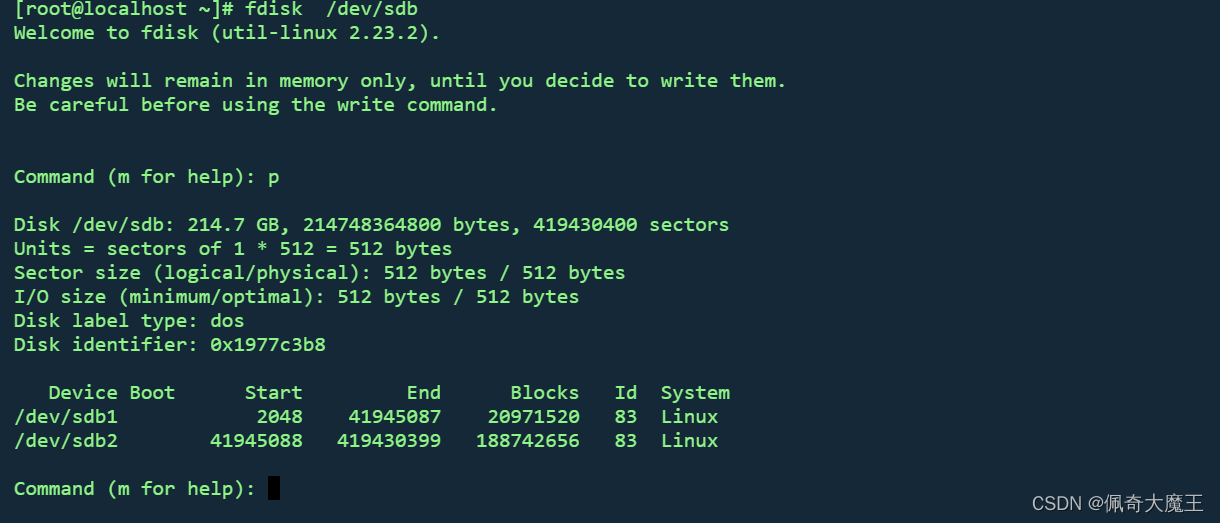
Task: Click the Start column header
Action: point(273,393)
